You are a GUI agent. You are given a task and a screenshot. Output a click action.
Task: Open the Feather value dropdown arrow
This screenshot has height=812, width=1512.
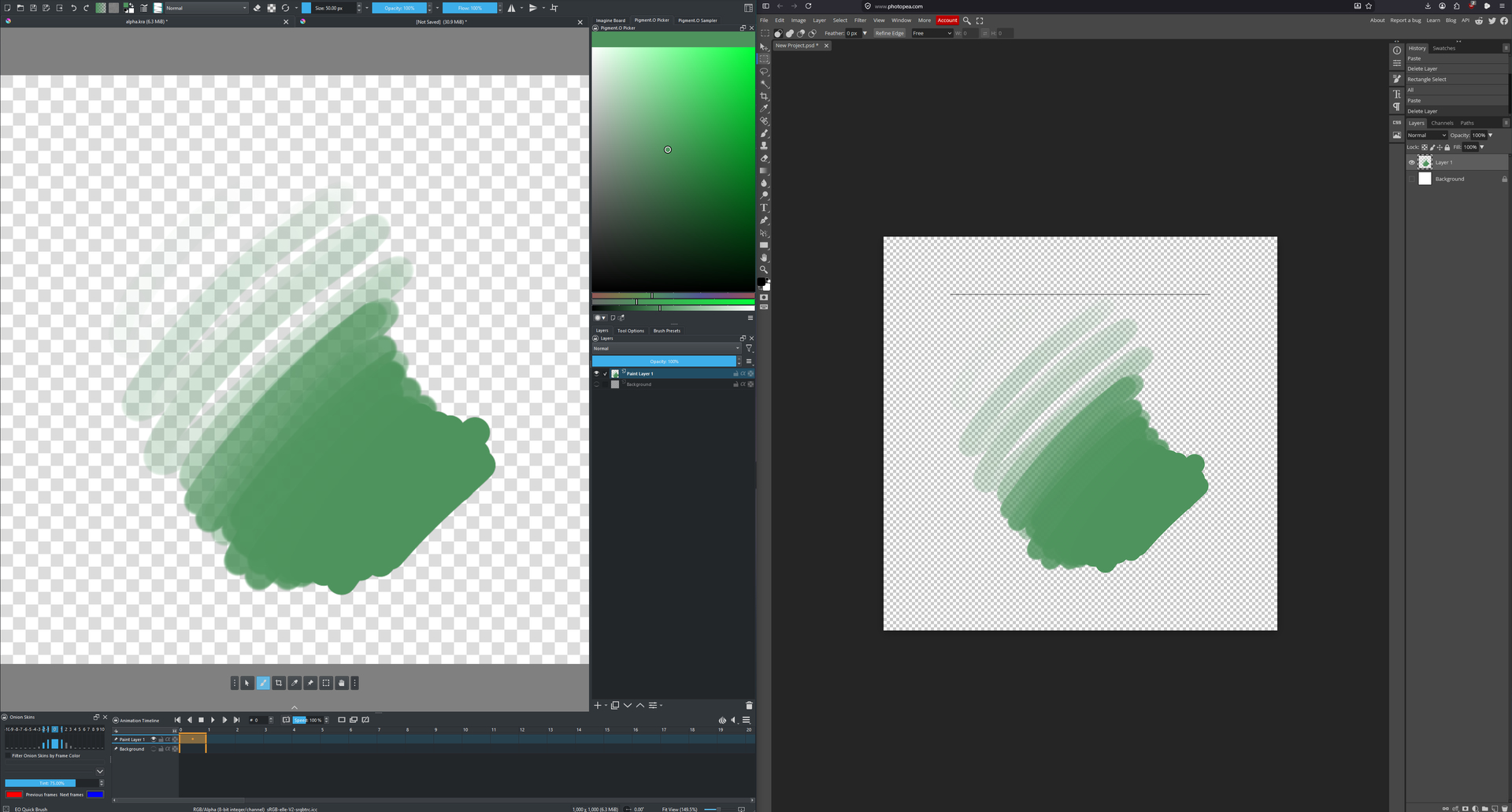(x=865, y=33)
